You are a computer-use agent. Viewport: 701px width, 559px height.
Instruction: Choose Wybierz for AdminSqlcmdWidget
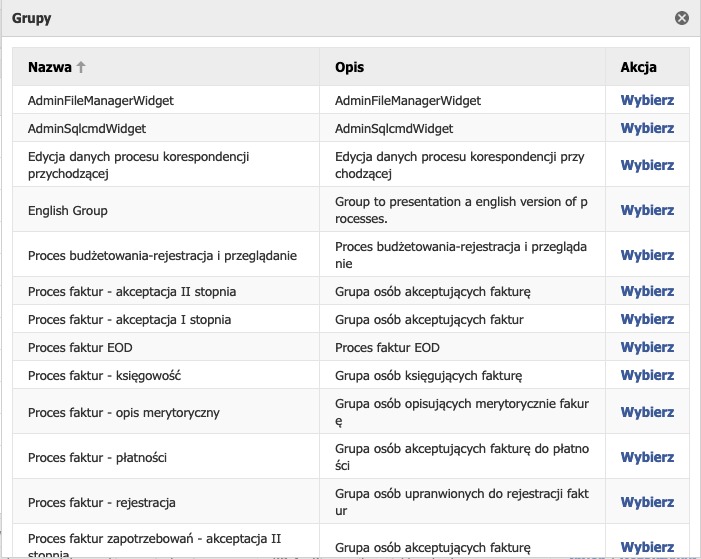[x=647, y=129]
